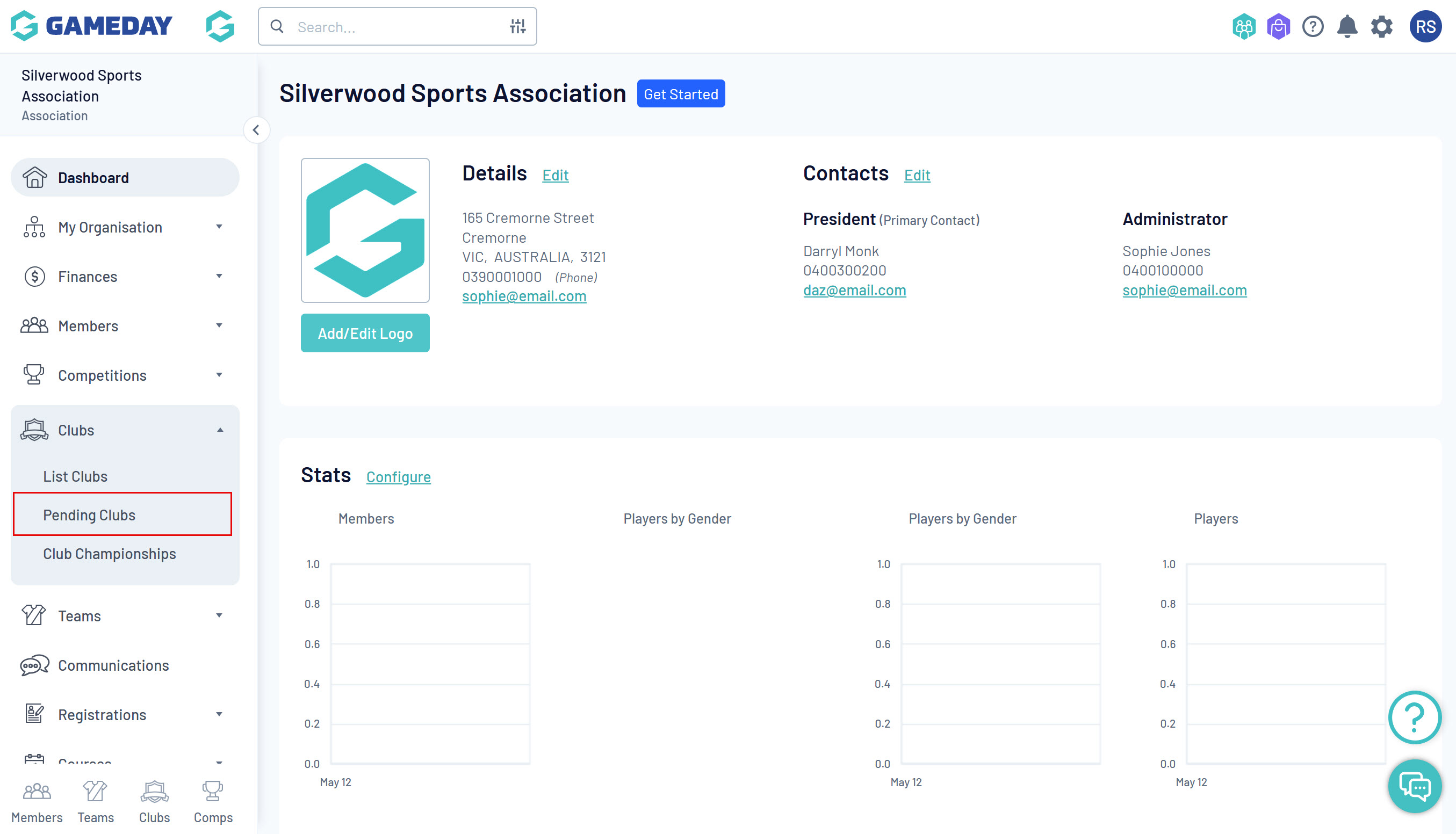Expand the My Organisation menu
The height and width of the screenshot is (834, 1456).
(125, 227)
